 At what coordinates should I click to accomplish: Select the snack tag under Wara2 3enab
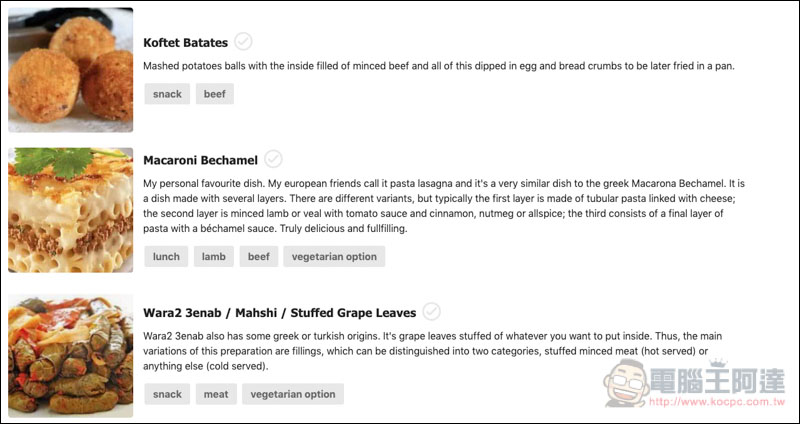point(167,394)
